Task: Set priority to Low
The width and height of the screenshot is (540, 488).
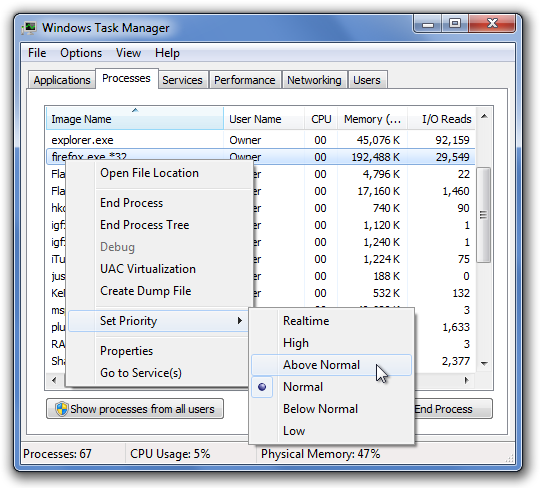Action: tap(331, 431)
